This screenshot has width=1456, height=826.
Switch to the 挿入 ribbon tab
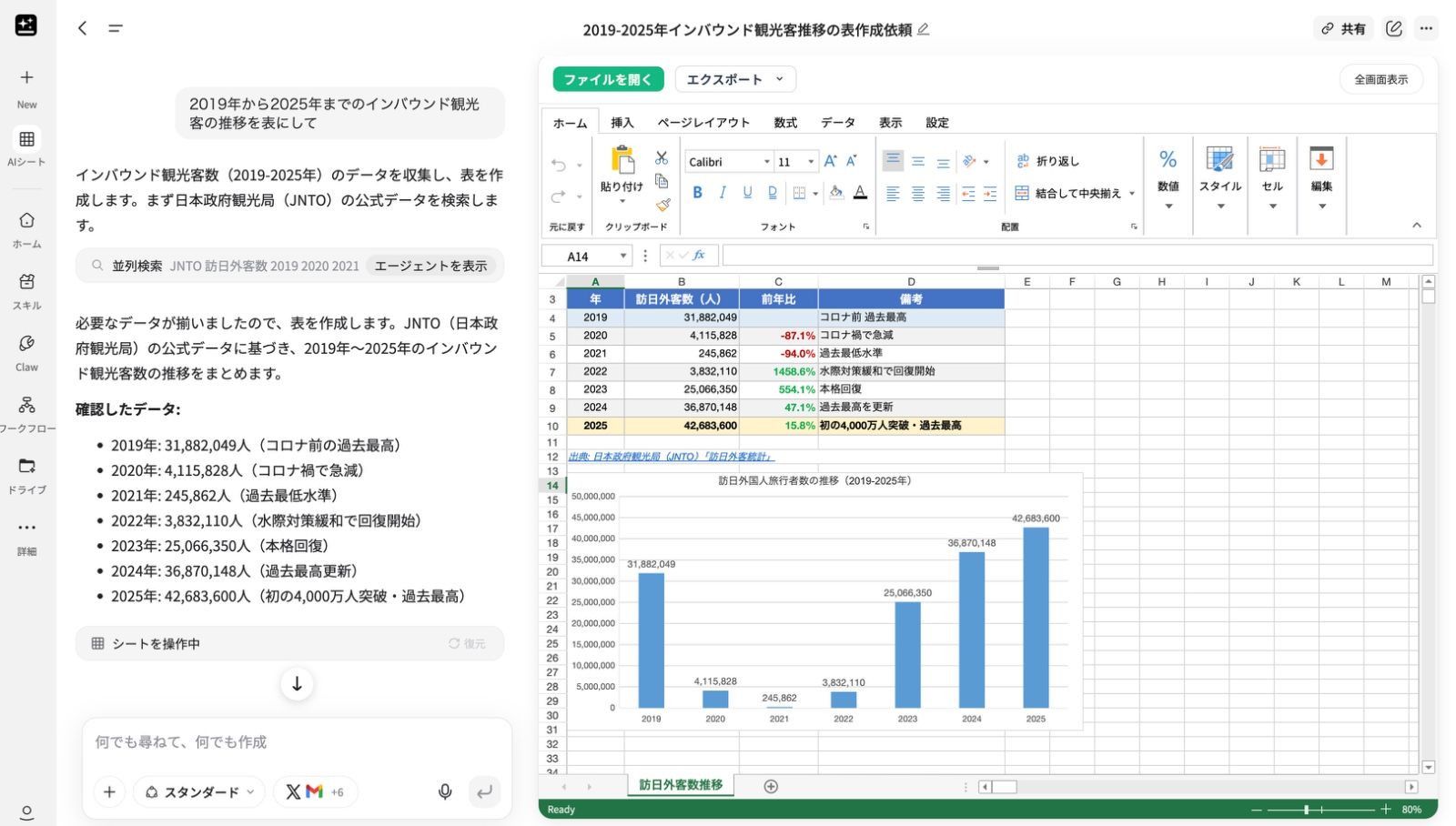pos(622,123)
